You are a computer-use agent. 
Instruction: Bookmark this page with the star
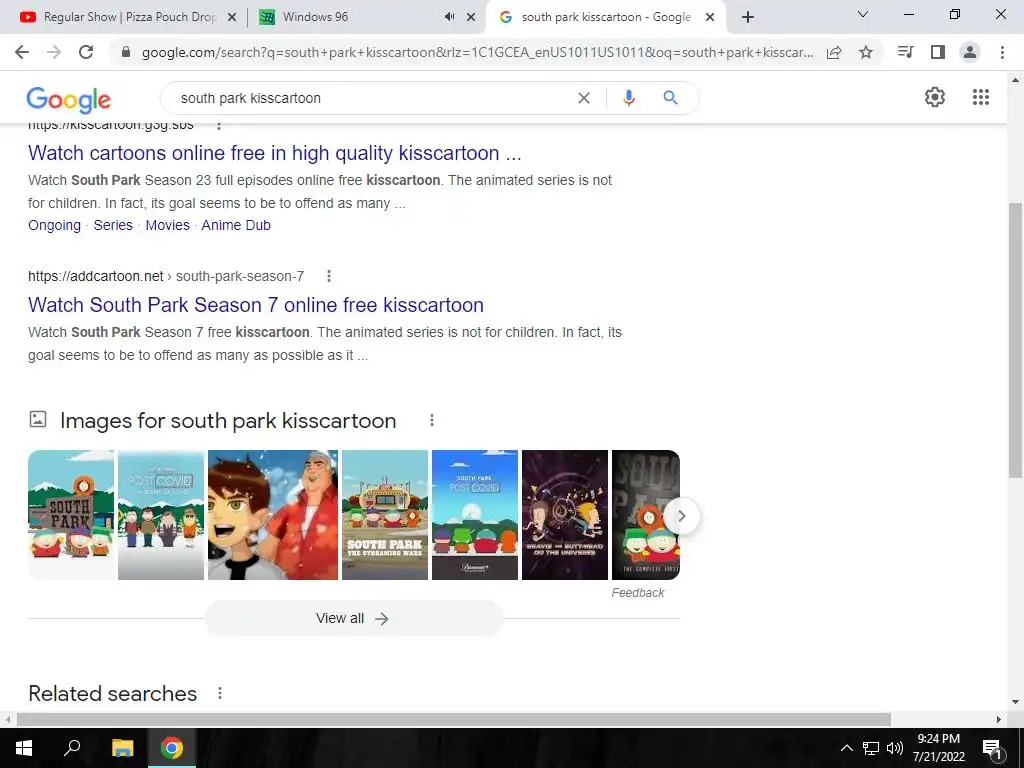[866, 52]
